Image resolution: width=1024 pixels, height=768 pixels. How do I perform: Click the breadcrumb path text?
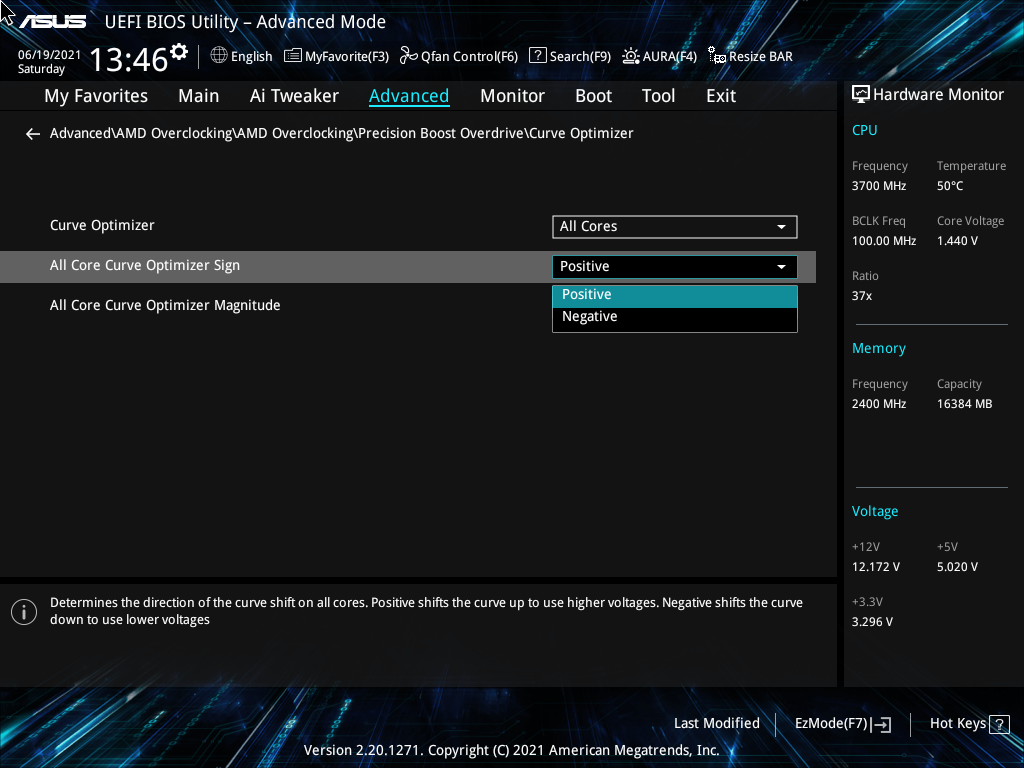pos(342,133)
